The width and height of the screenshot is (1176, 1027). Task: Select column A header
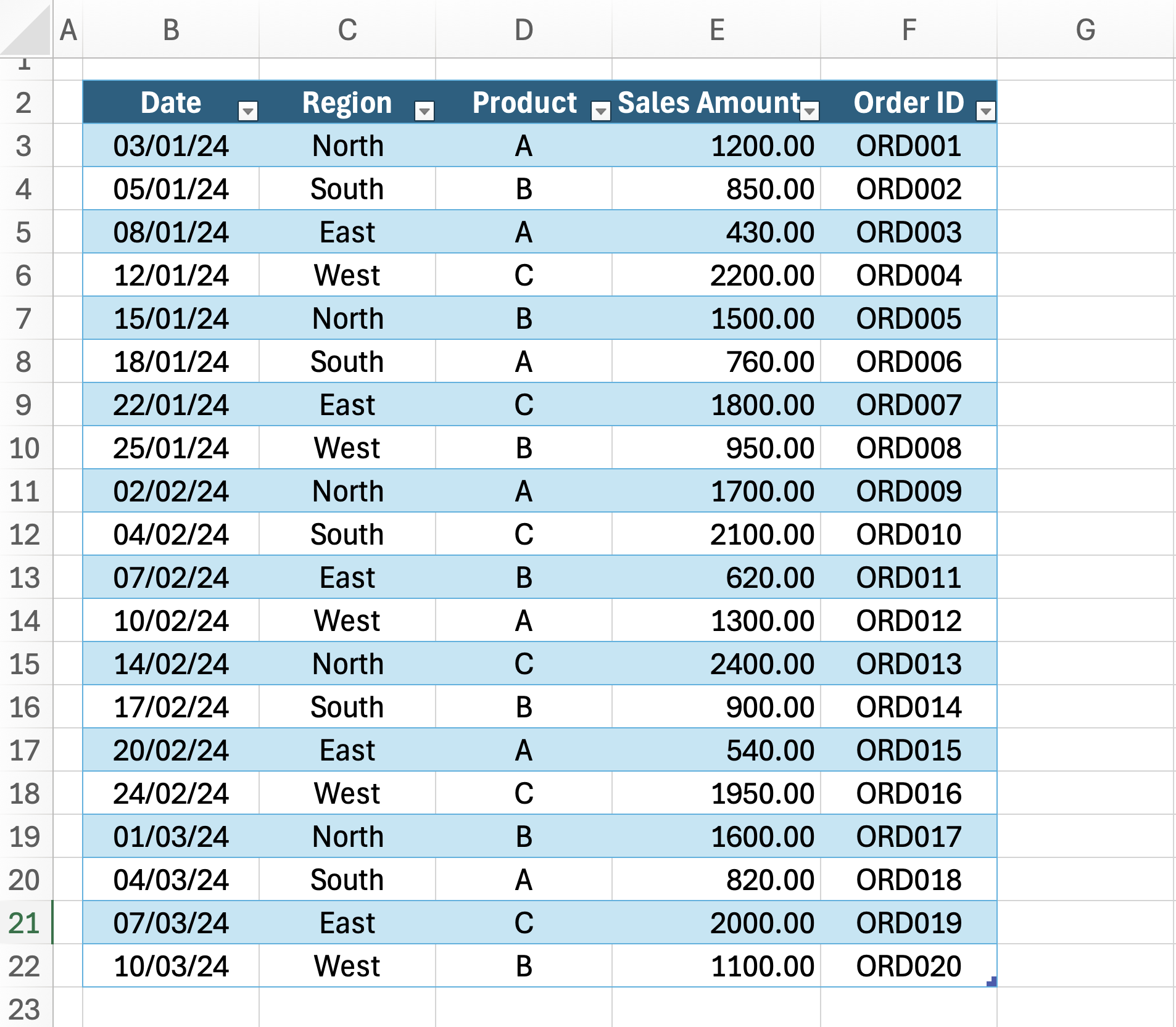68,30
